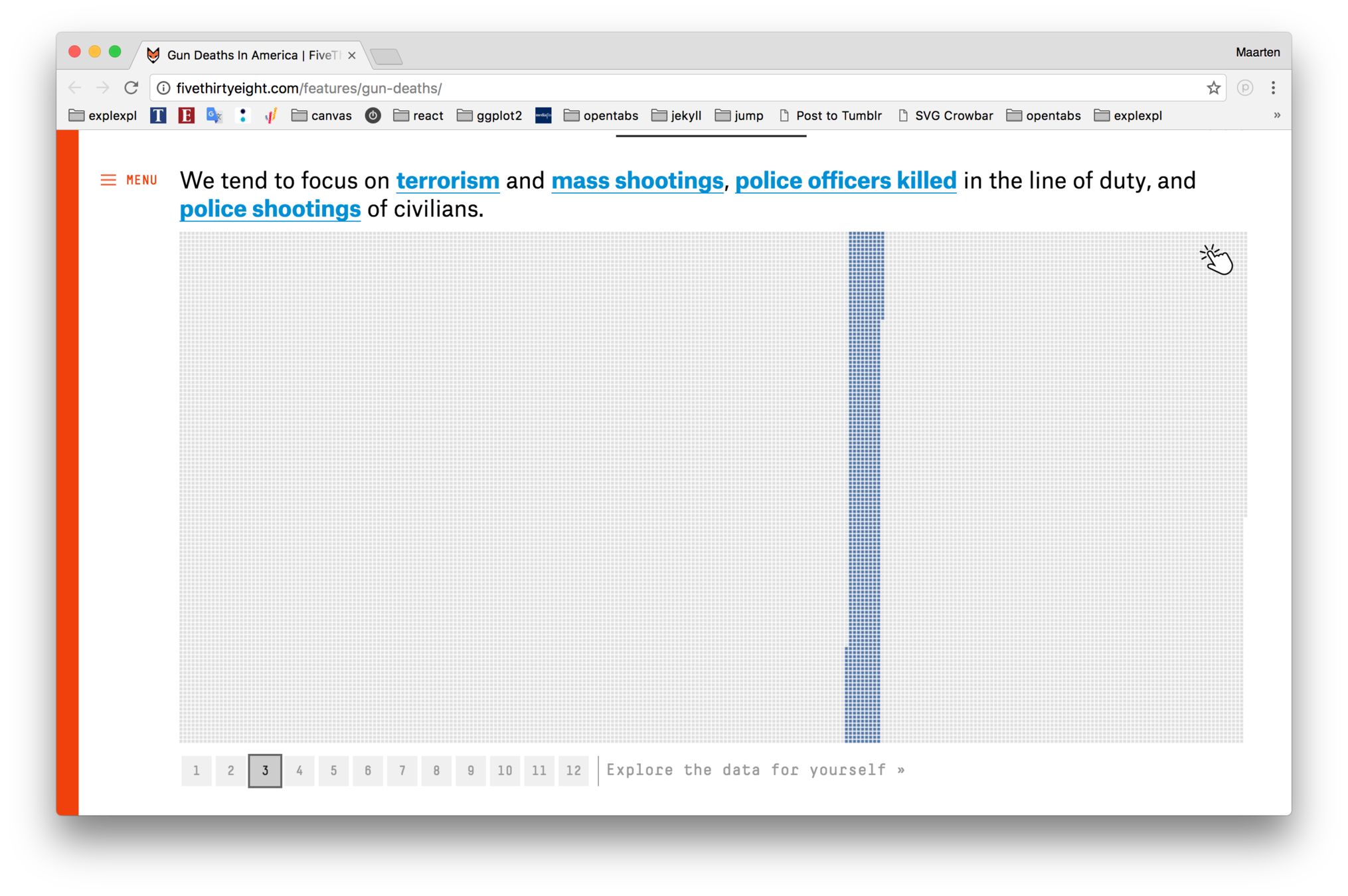Click the reload page icon
Screen dimensions: 1348x896
tap(131, 88)
